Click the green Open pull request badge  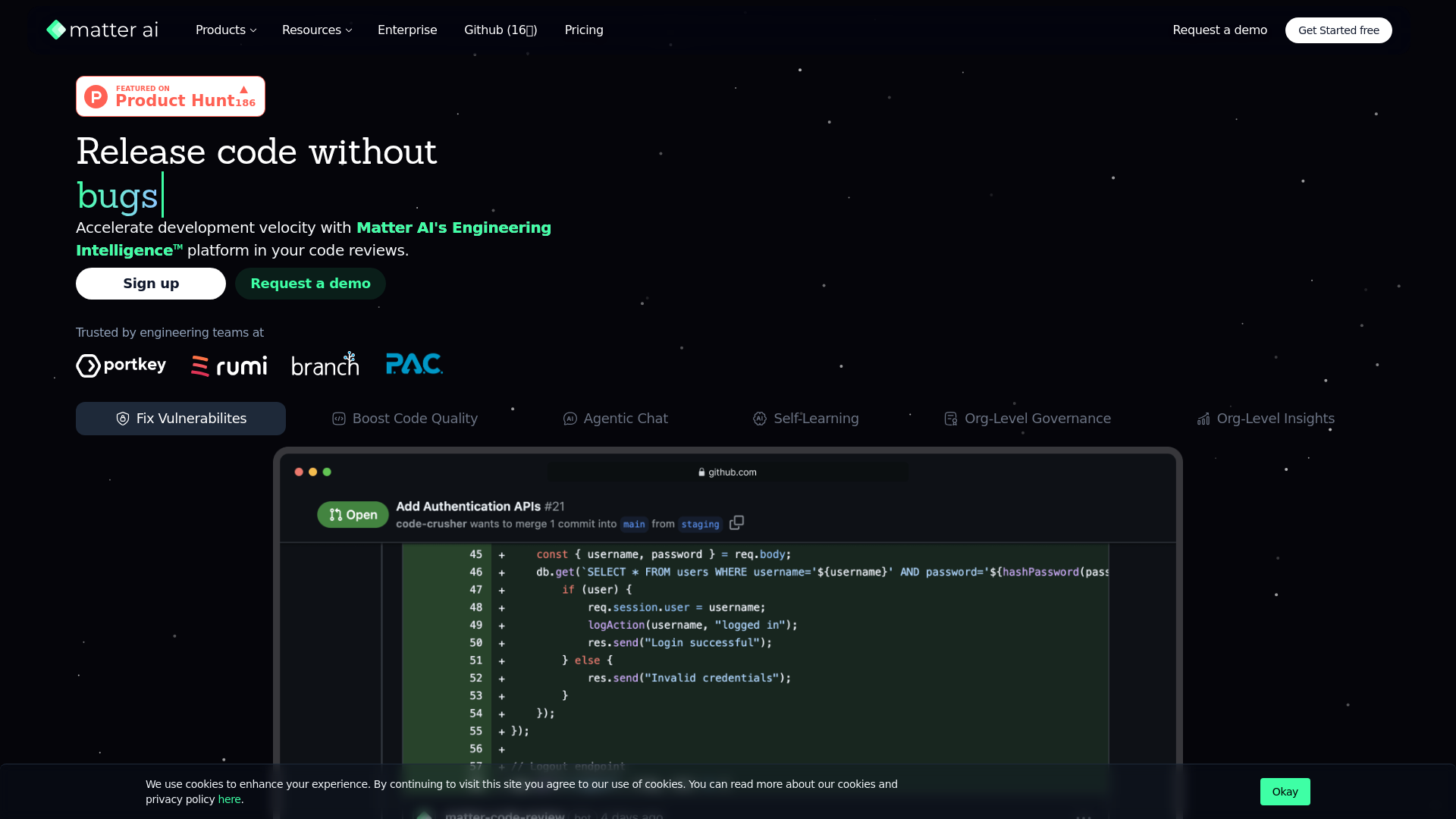pyautogui.click(x=353, y=515)
